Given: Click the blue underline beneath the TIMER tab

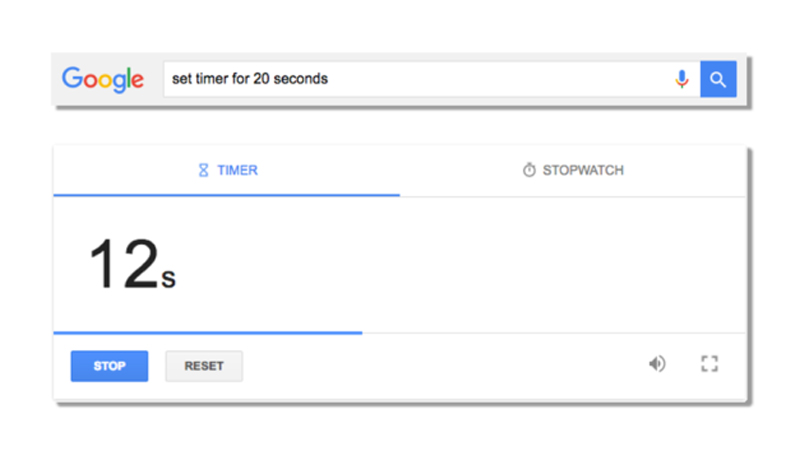Looking at the screenshot, I should point(226,194).
